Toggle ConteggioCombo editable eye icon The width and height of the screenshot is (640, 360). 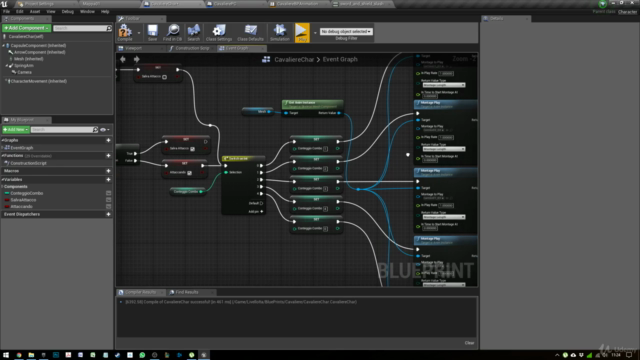tap(109, 193)
